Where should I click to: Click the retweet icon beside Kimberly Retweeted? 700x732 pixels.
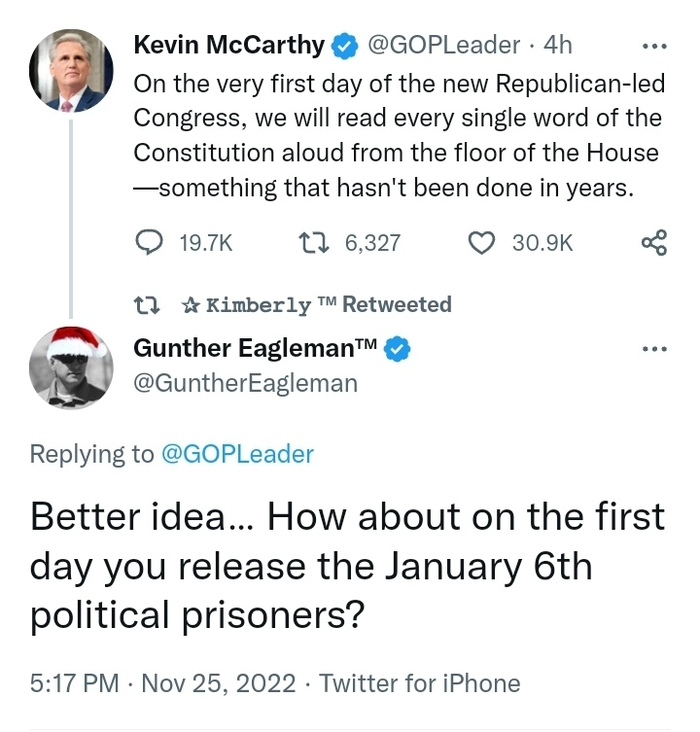(145, 304)
